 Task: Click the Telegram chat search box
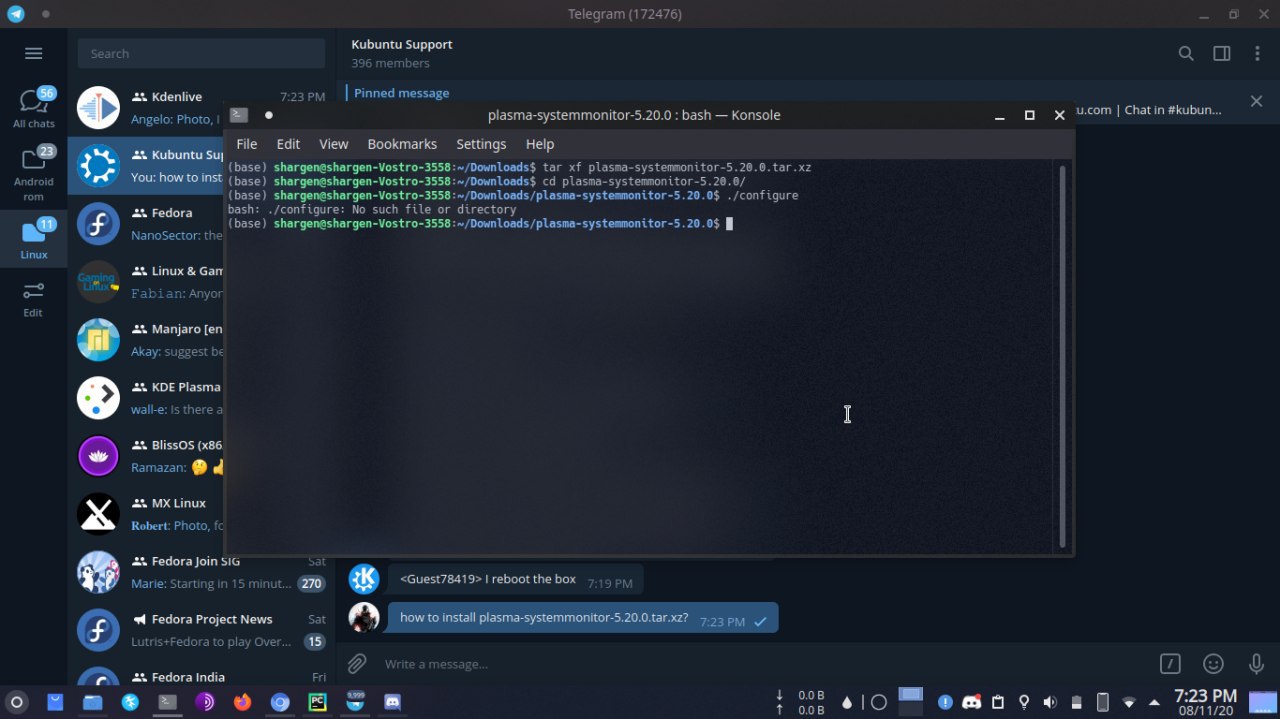coord(202,54)
